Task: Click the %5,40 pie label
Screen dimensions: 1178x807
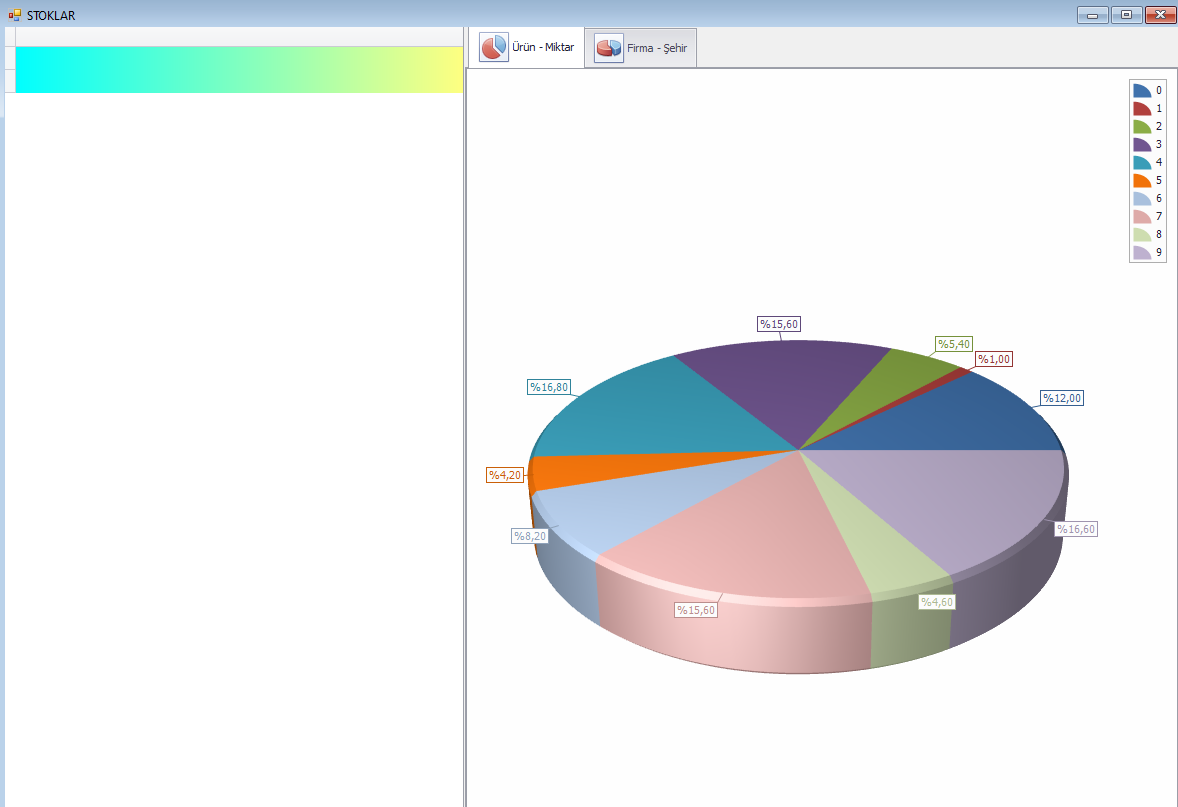Action: point(954,343)
